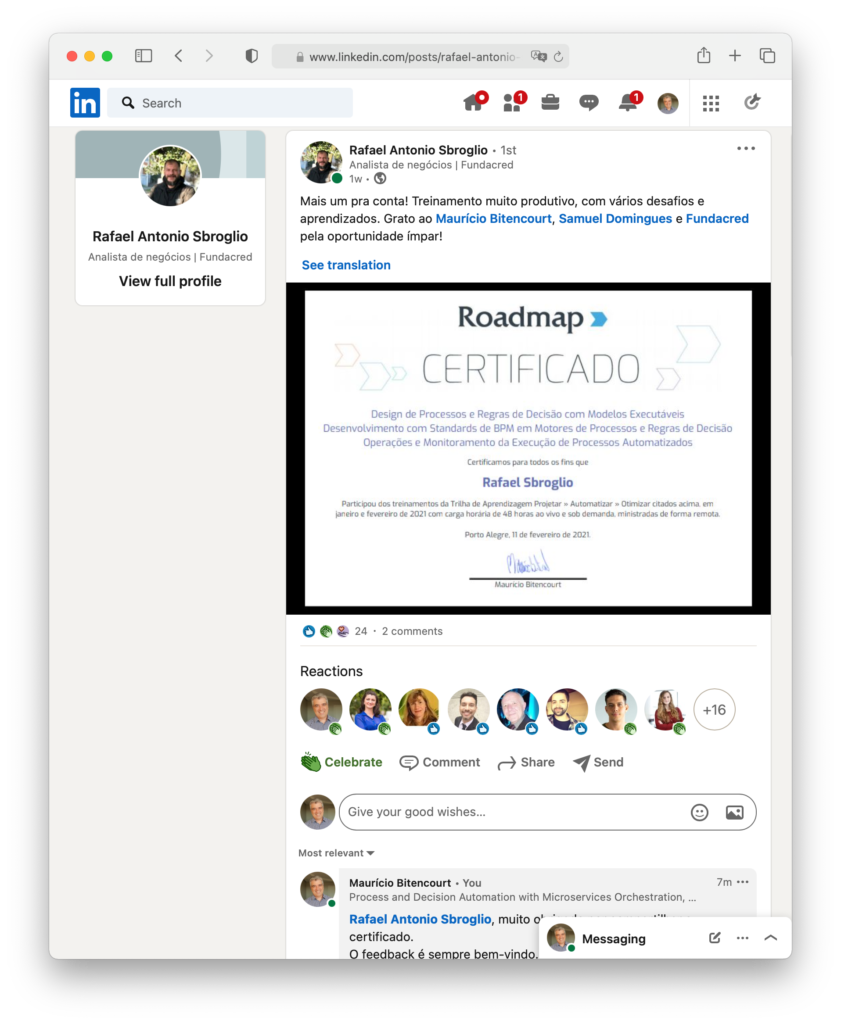The height and width of the screenshot is (1024, 841).
Task: Reload the page with the refresh icon
Action: click(559, 57)
